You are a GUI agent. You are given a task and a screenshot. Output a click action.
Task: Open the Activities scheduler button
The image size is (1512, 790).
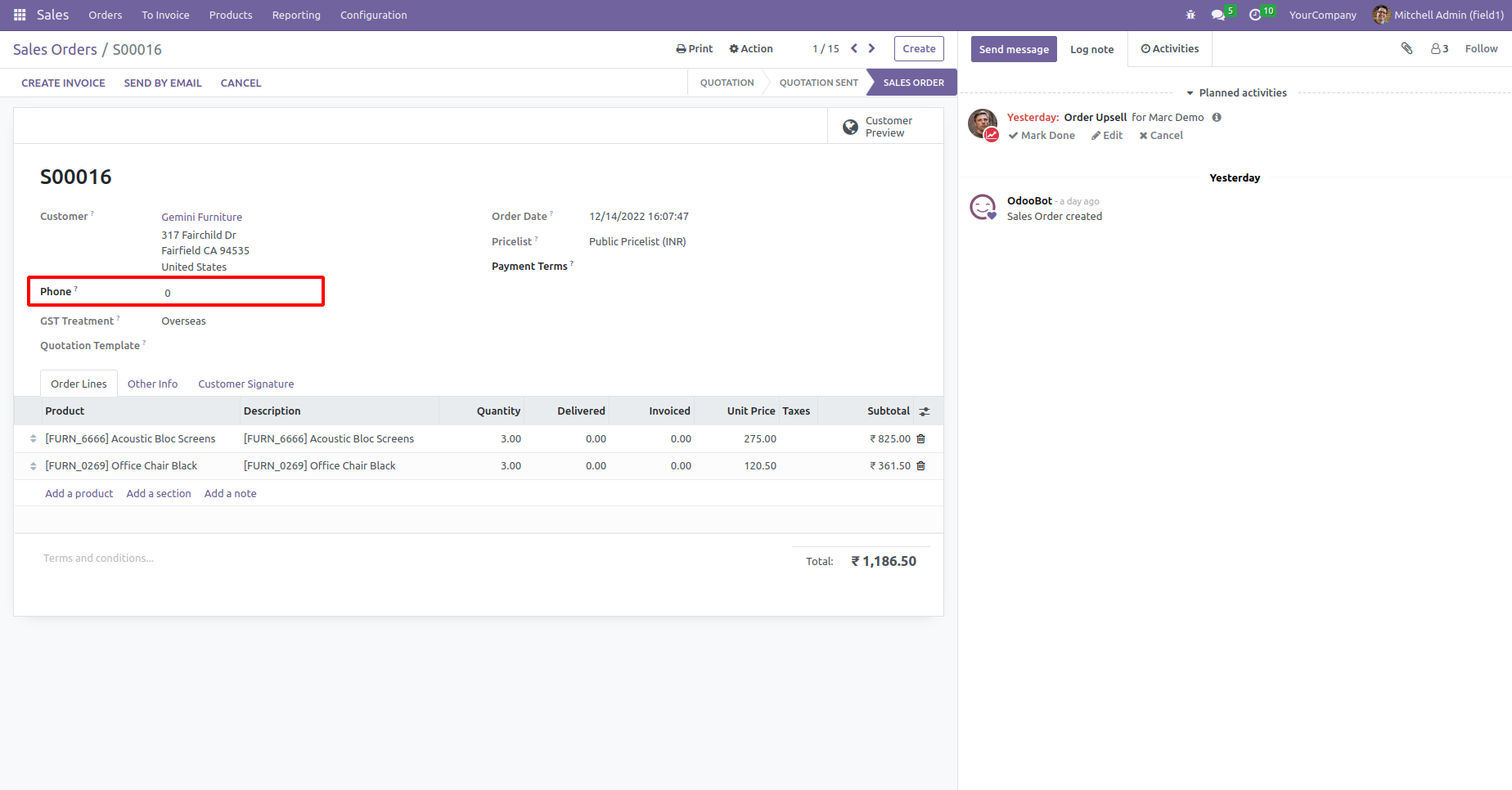tap(1170, 48)
